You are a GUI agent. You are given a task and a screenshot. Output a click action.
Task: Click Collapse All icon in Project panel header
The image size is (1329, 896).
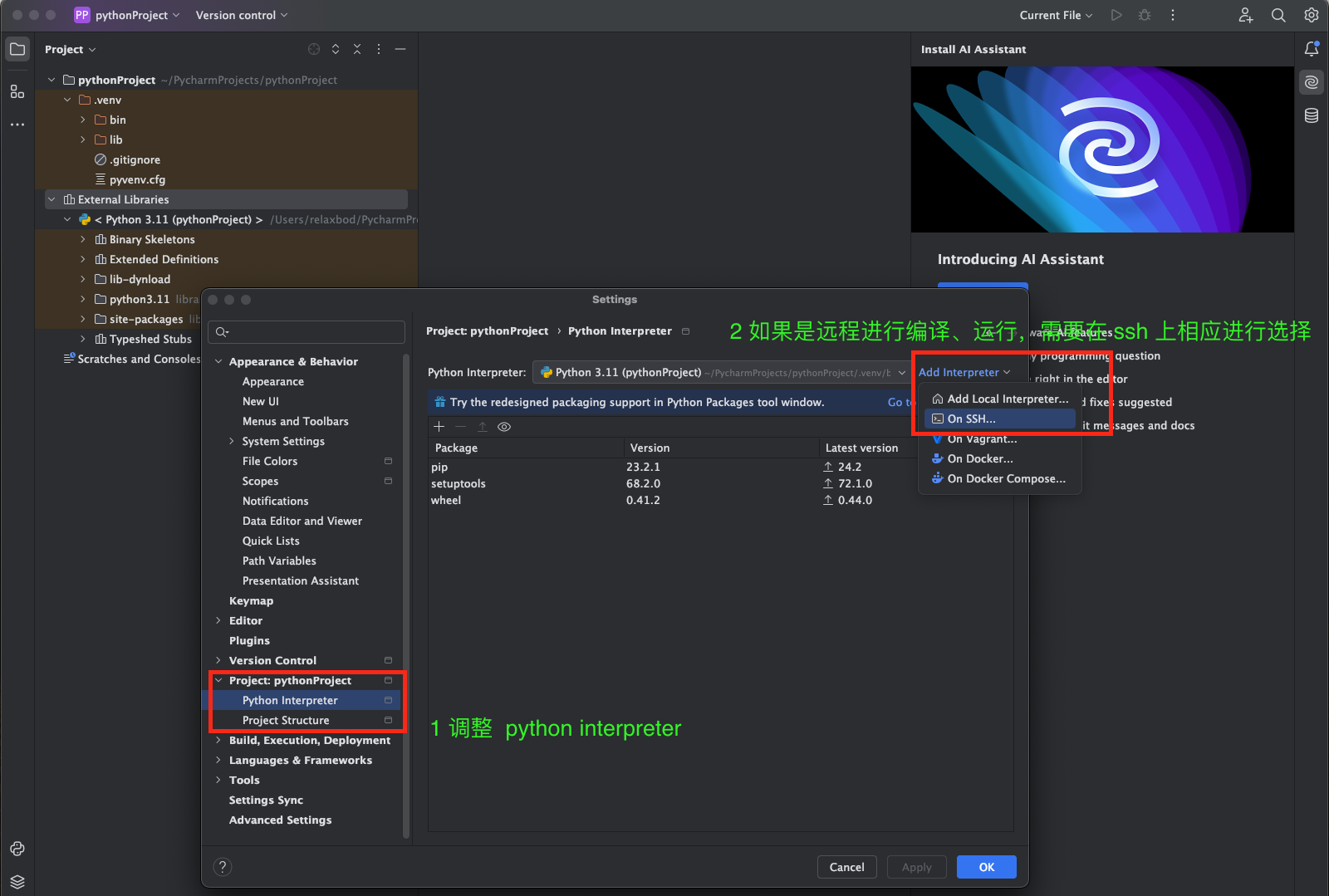357,49
